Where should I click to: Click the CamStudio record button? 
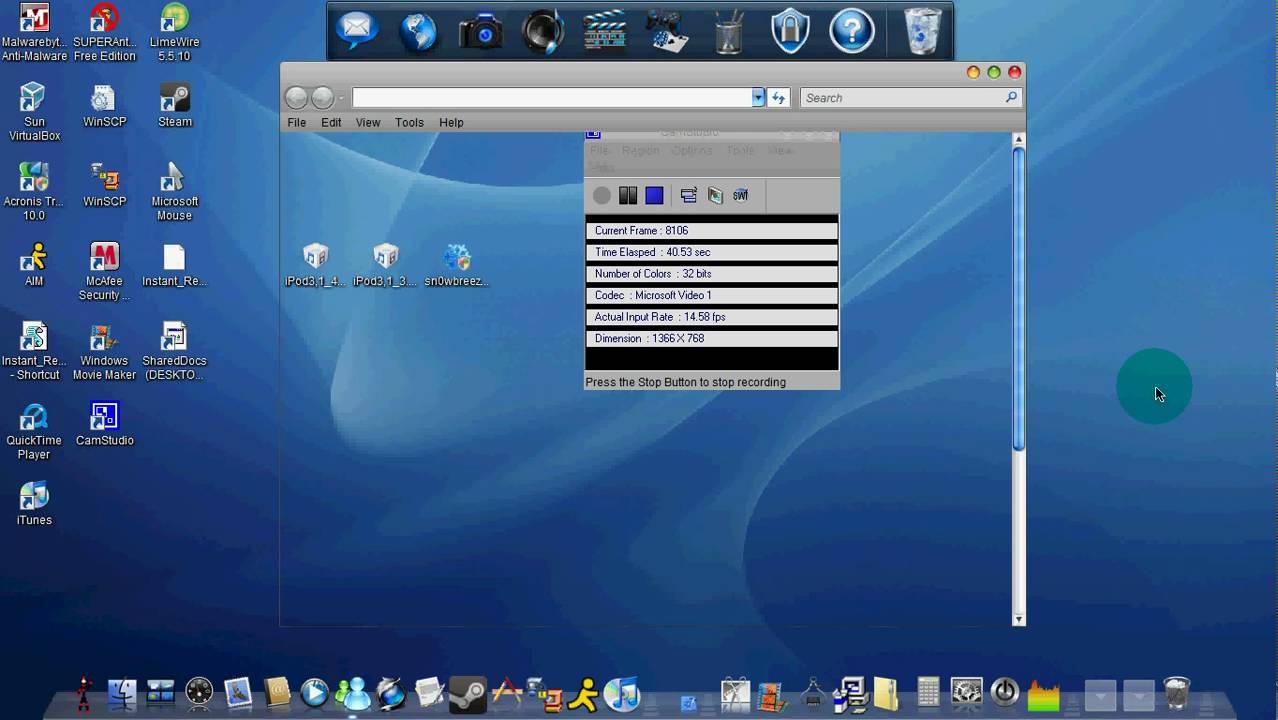pos(601,196)
